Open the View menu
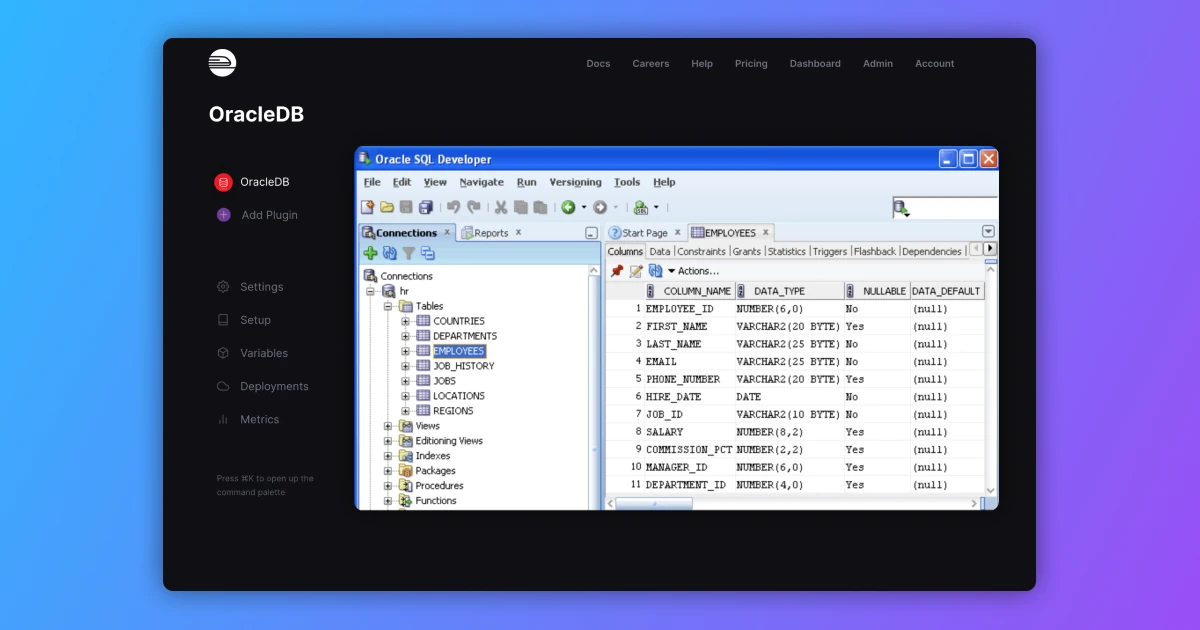The height and width of the screenshot is (630, 1200). pyautogui.click(x=435, y=182)
